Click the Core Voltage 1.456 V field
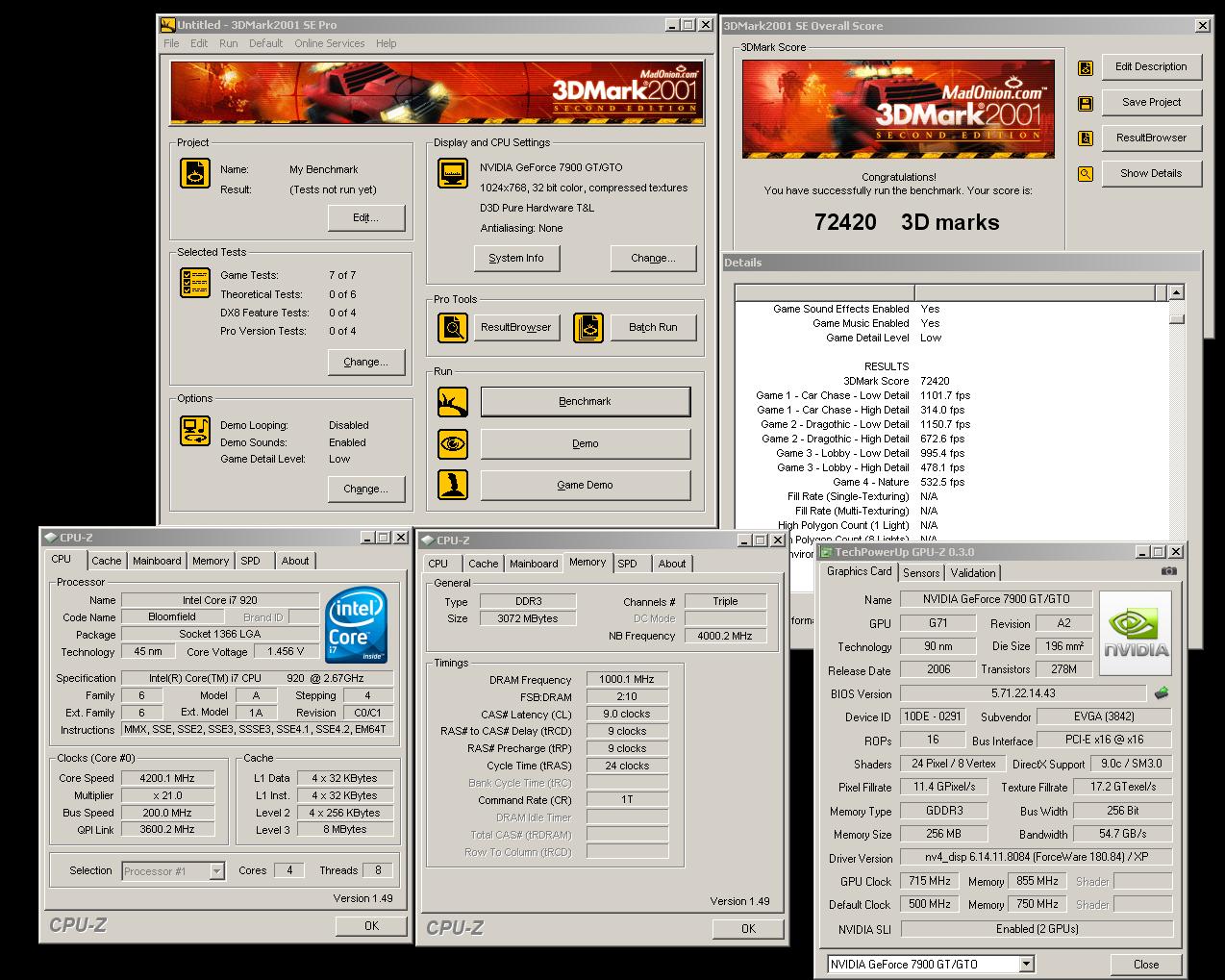This screenshot has width=1225, height=980. 286,651
